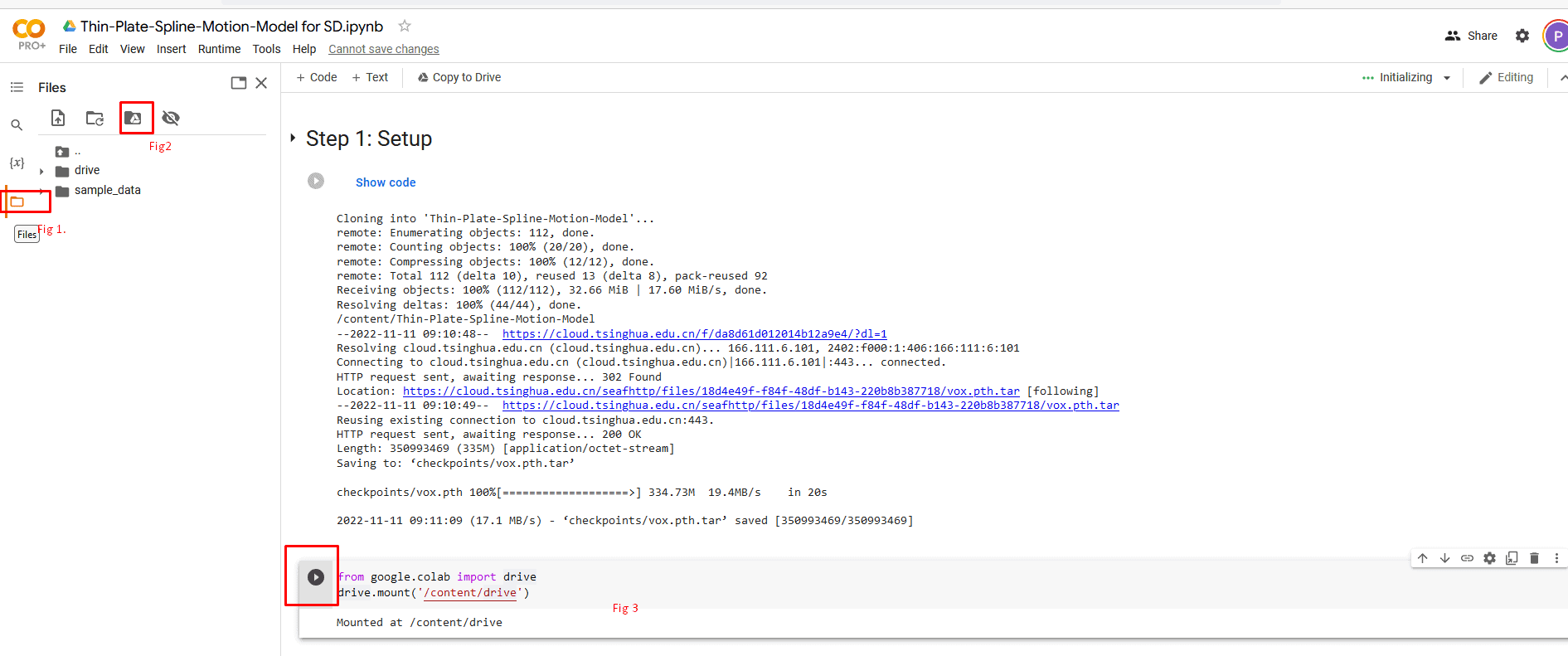Image resolution: width=1568 pixels, height=656 pixels.
Task: Open the Initializing runtime dropdown arrow
Action: tap(1447, 78)
